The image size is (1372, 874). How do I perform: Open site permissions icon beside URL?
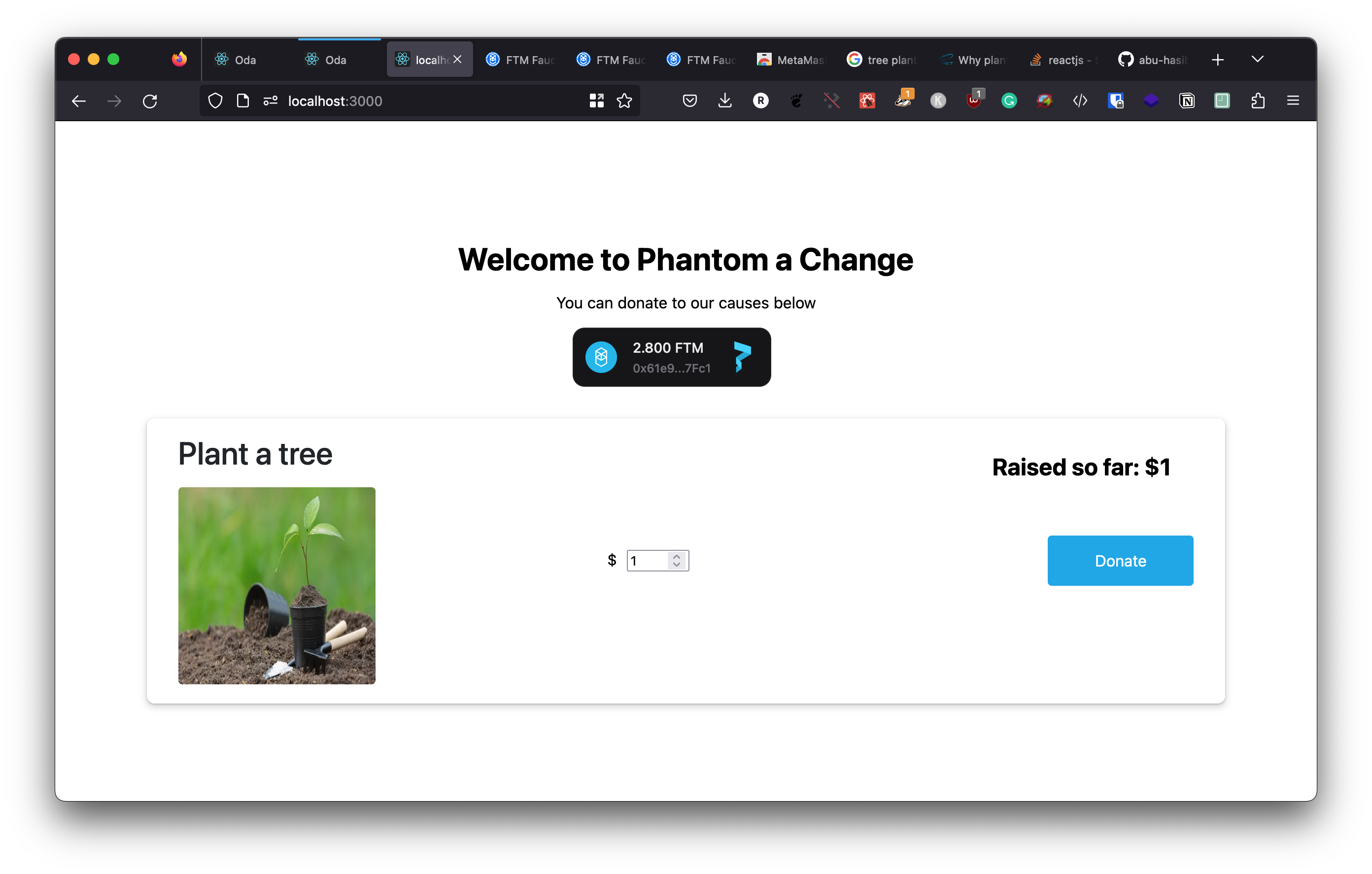(x=270, y=101)
